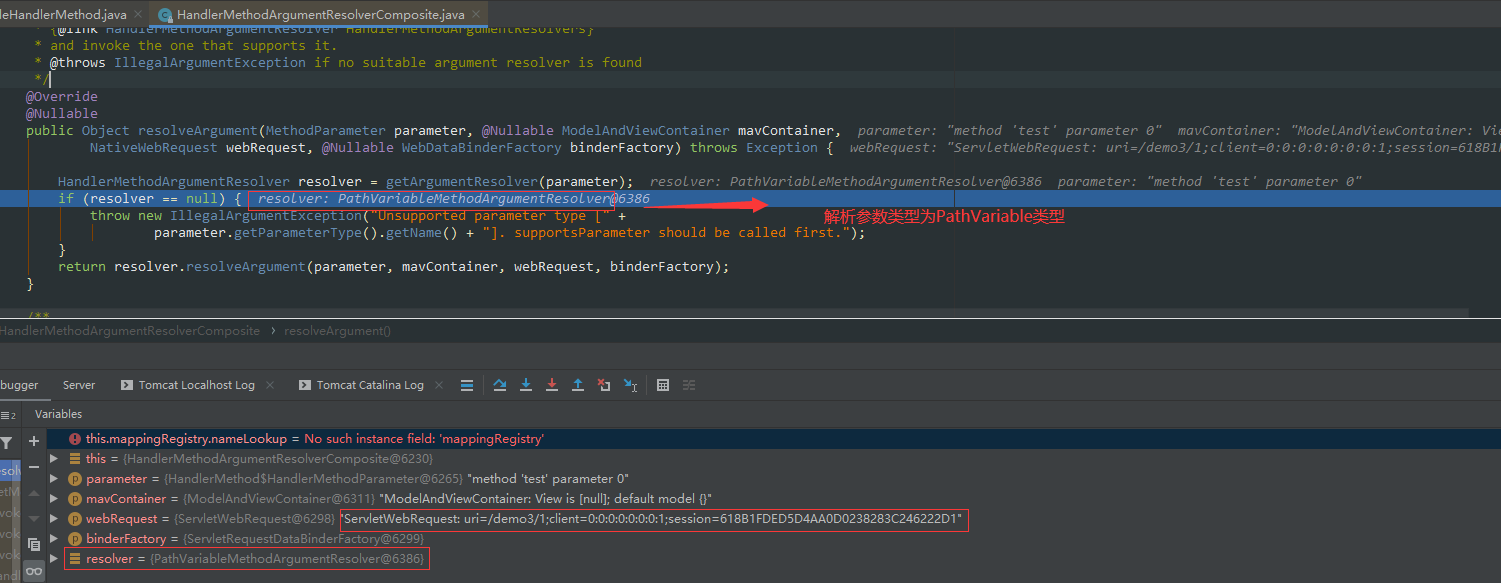The width and height of the screenshot is (1501, 583).
Task: Click the 'p' icon next to webRequest
Action: [75, 519]
